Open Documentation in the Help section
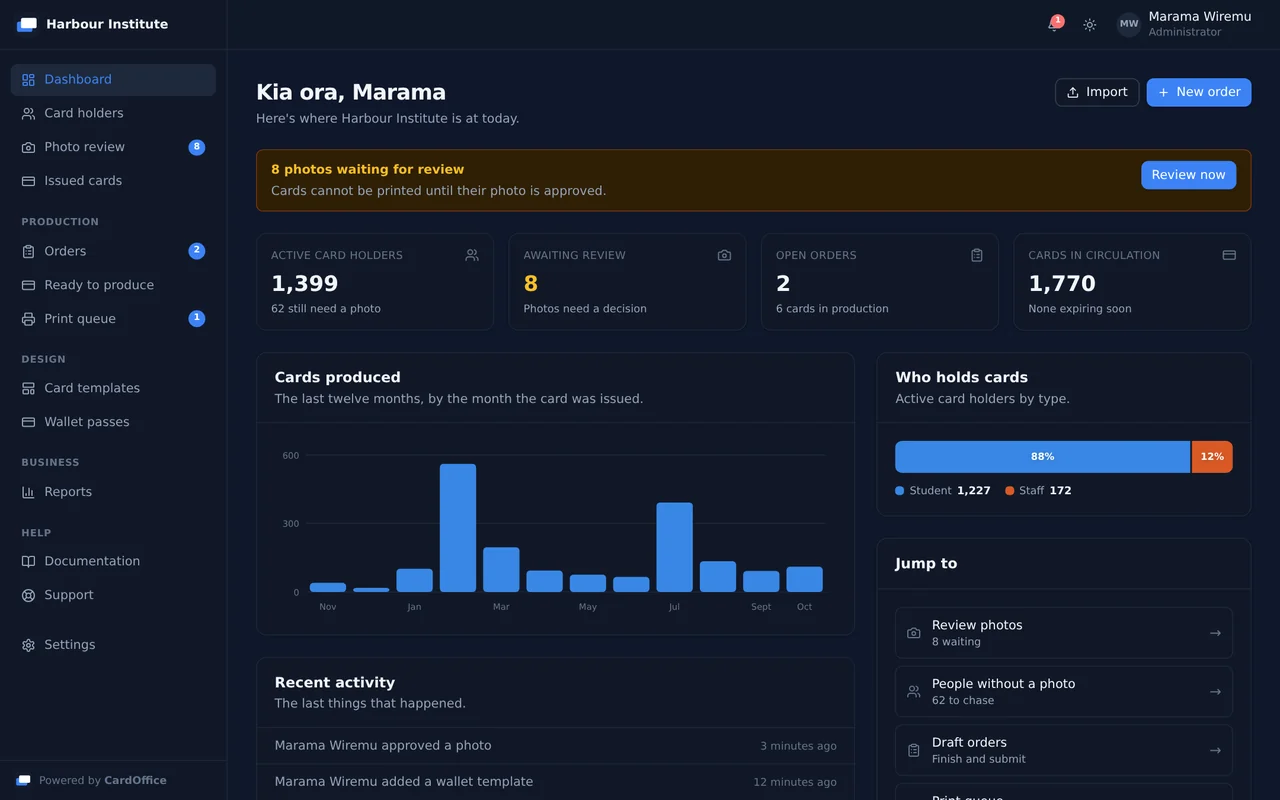Screen dimensions: 1280x800 [x=113, y=561]
